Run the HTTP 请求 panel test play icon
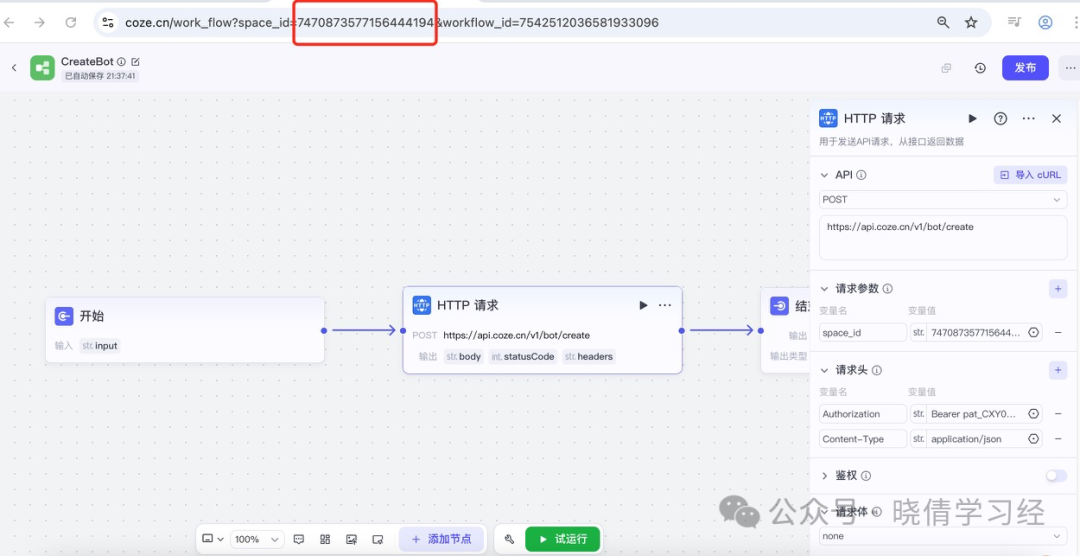 (x=973, y=119)
